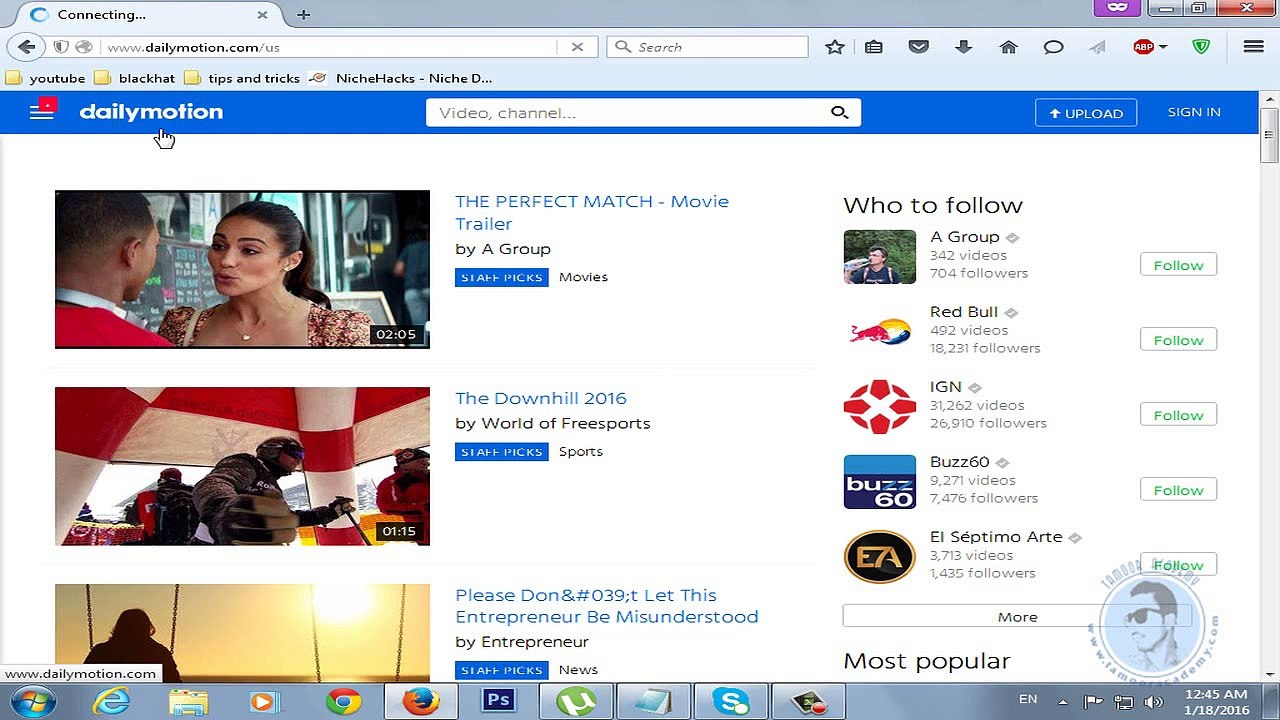Click More under Who to follow

pyautogui.click(x=1017, y=616)
